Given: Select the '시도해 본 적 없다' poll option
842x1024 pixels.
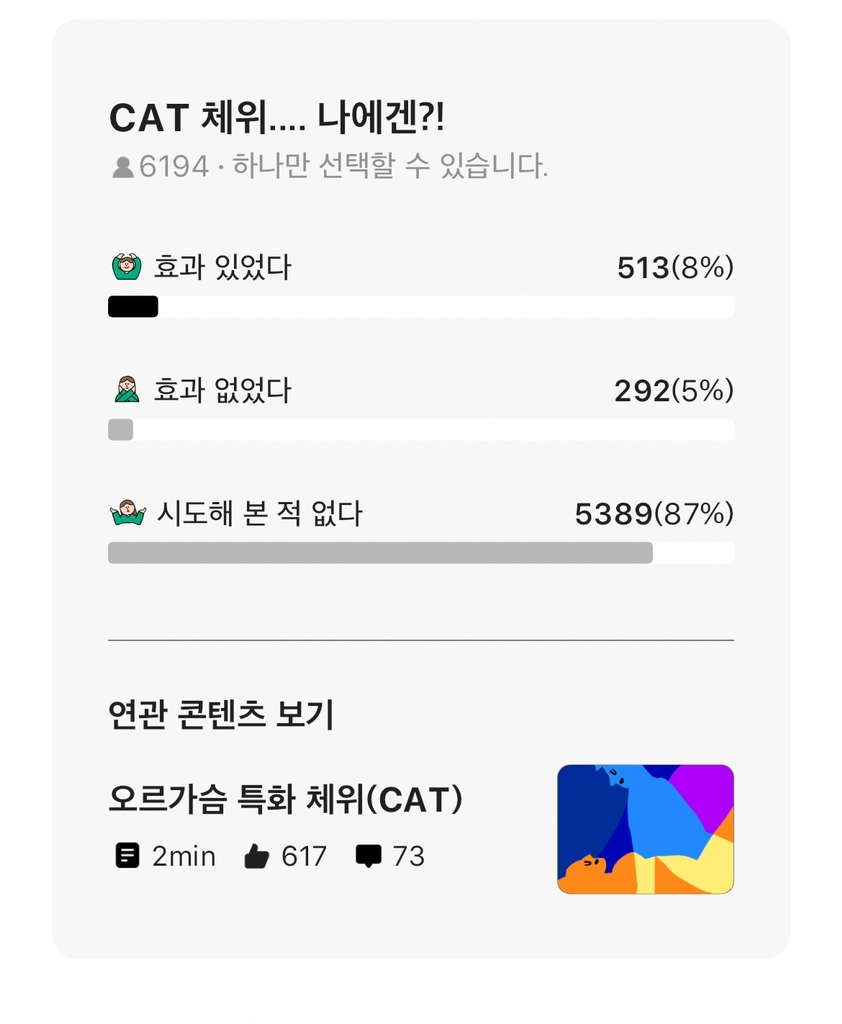Looking at the screenshot, I should [x=258, y=514].
